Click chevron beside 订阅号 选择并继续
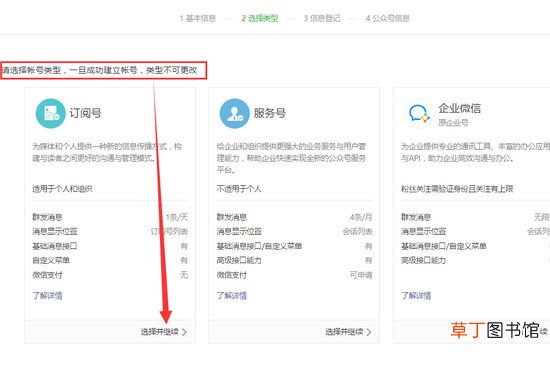 coord(184,332)
